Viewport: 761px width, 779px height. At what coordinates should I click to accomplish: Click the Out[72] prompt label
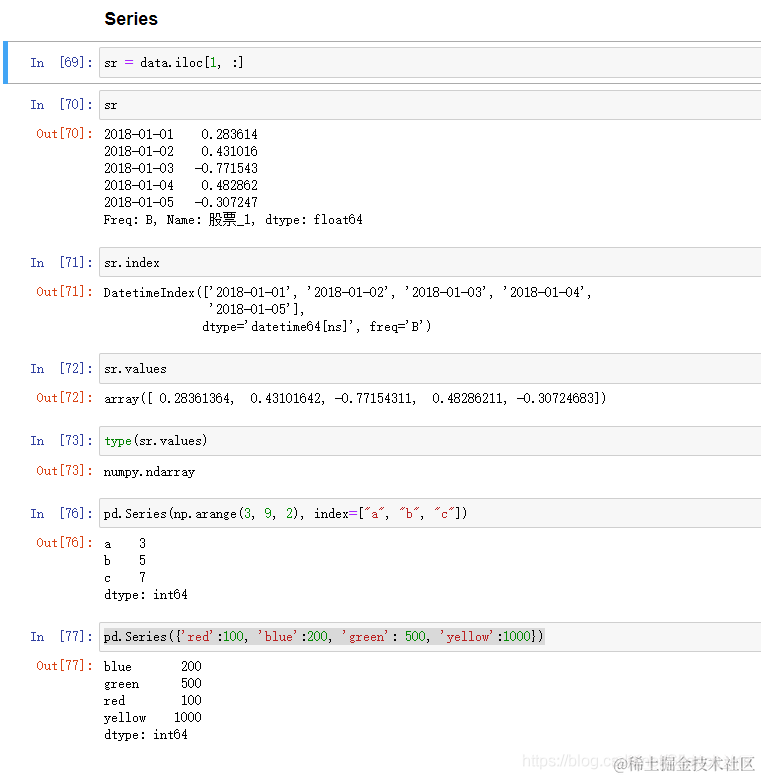[x=64, y=397]
